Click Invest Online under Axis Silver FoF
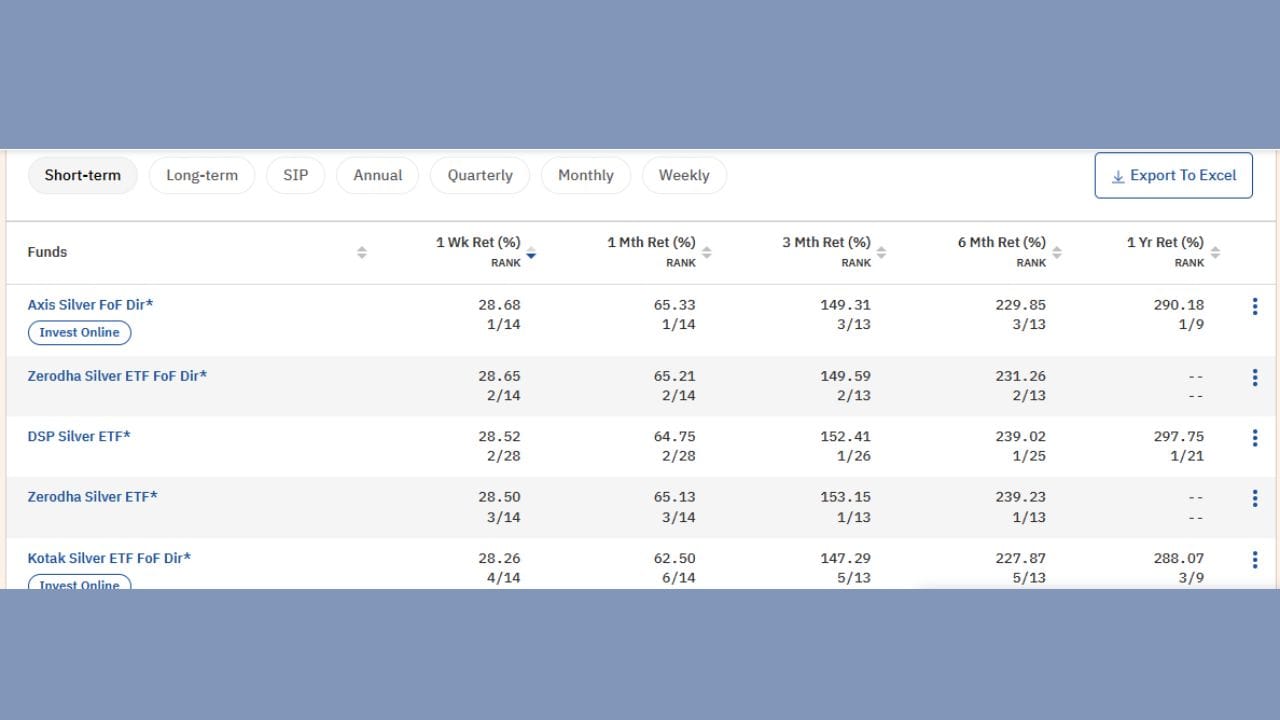The width and height of the screenshot is (1280, 720). [79, 332]
